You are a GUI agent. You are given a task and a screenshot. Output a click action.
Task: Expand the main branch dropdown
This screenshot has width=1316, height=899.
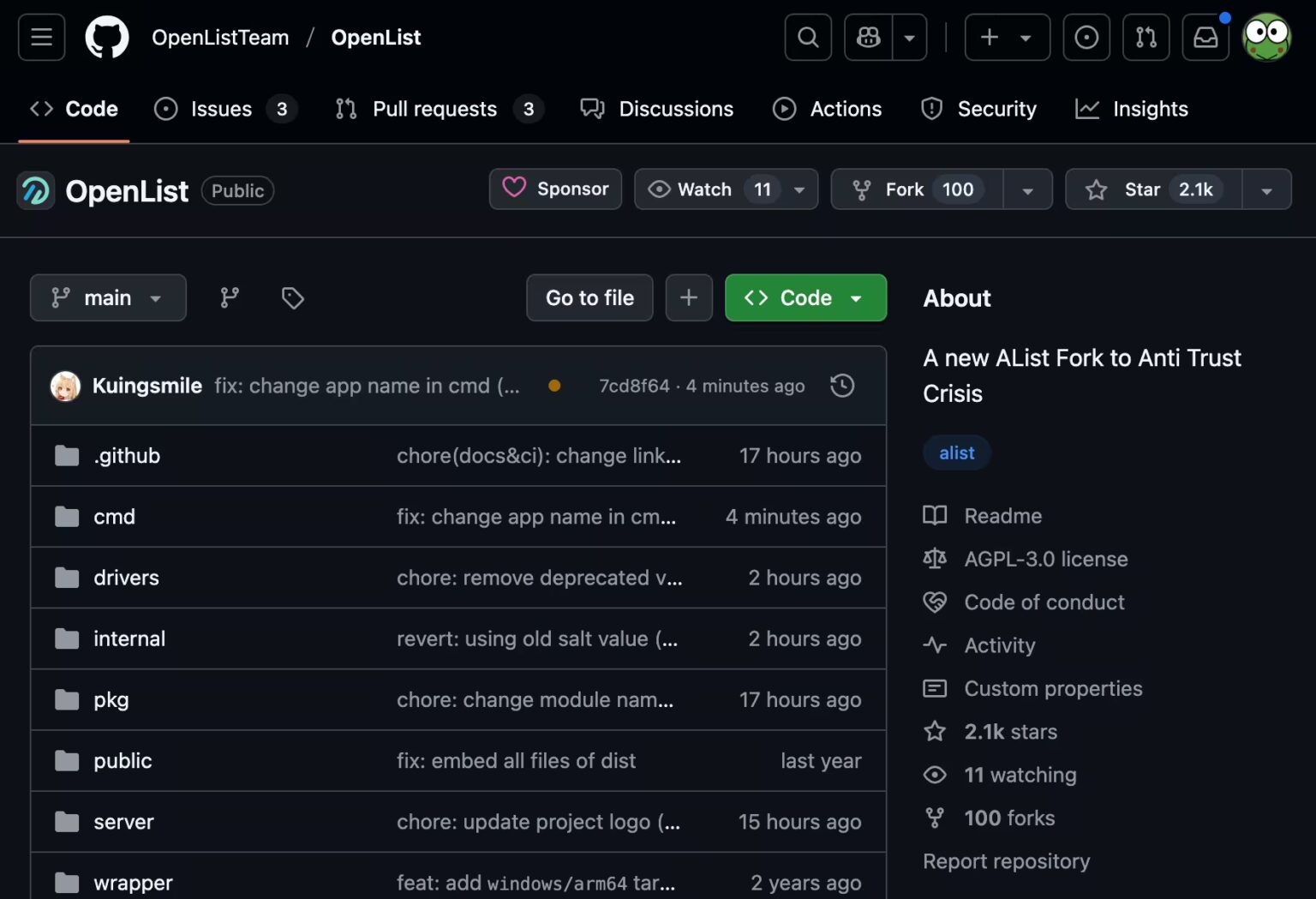tap(108, 297)
